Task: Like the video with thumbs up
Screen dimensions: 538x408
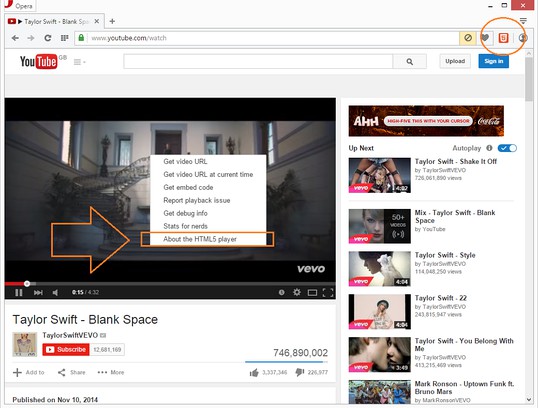Action: (254, 372)
